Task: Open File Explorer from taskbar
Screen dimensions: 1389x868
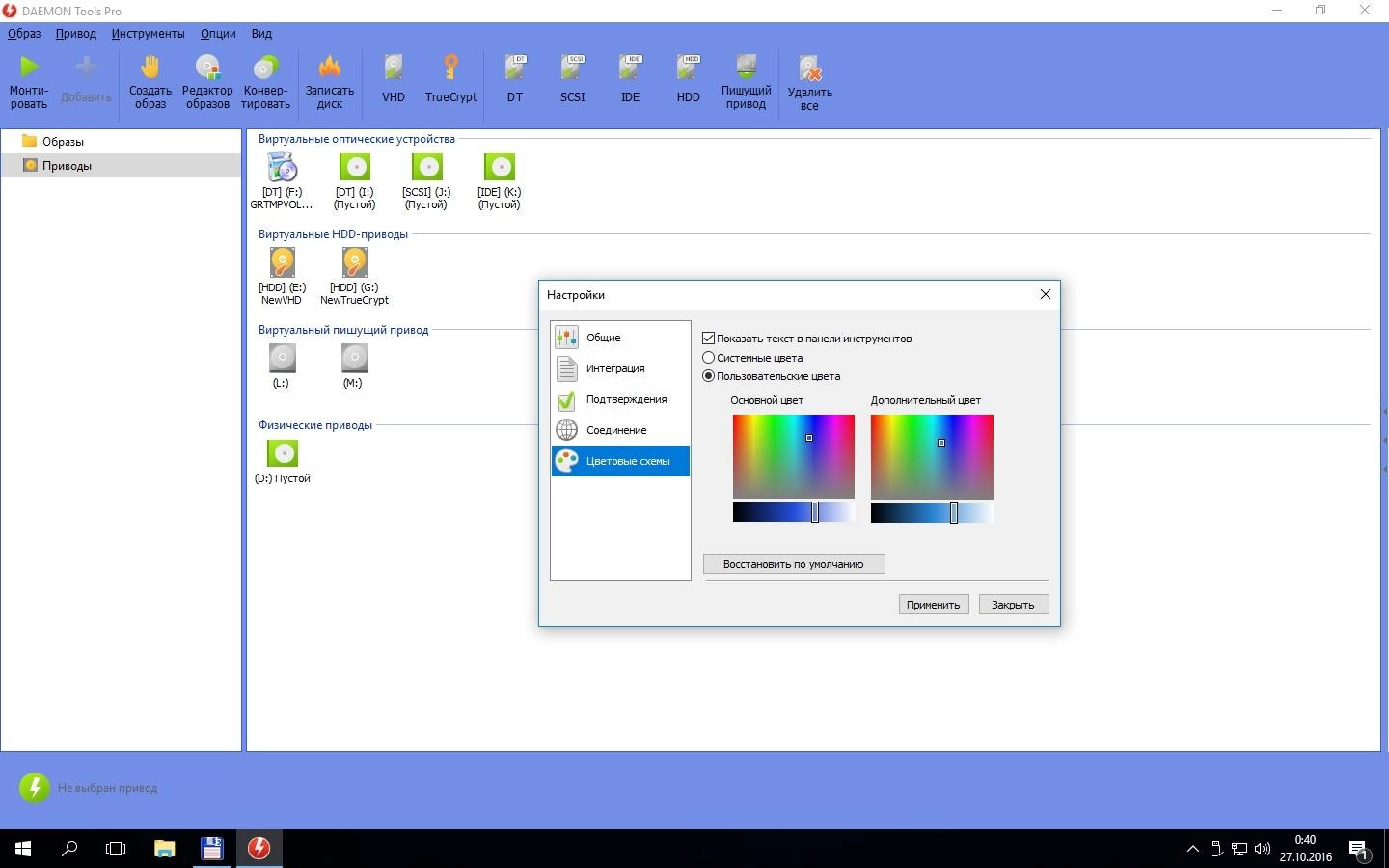Action: coord(165,849)
